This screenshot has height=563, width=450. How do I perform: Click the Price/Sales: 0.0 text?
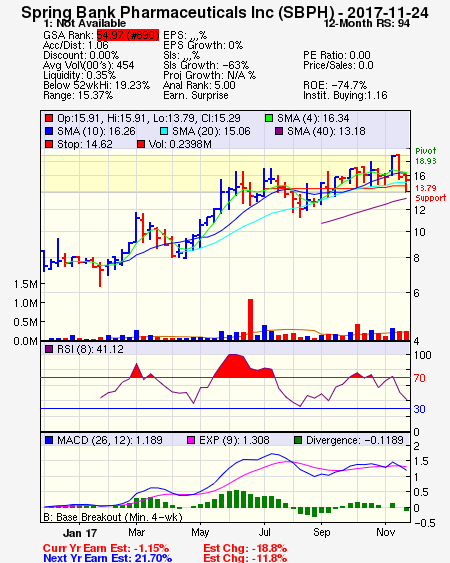click(338, 65)
